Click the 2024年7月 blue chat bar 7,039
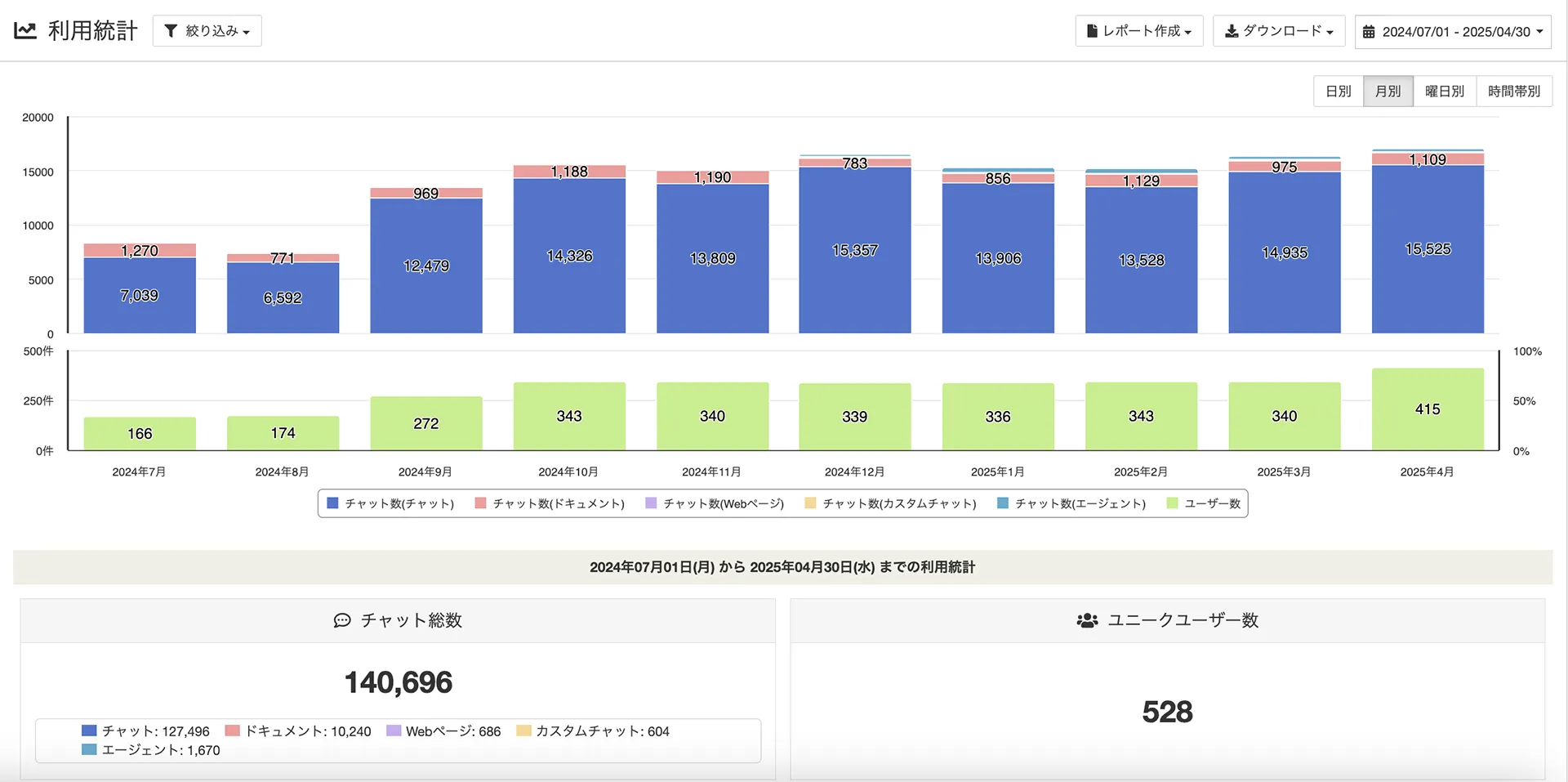The width and height of the screenshot is (1568, 782). click(140, 295)
